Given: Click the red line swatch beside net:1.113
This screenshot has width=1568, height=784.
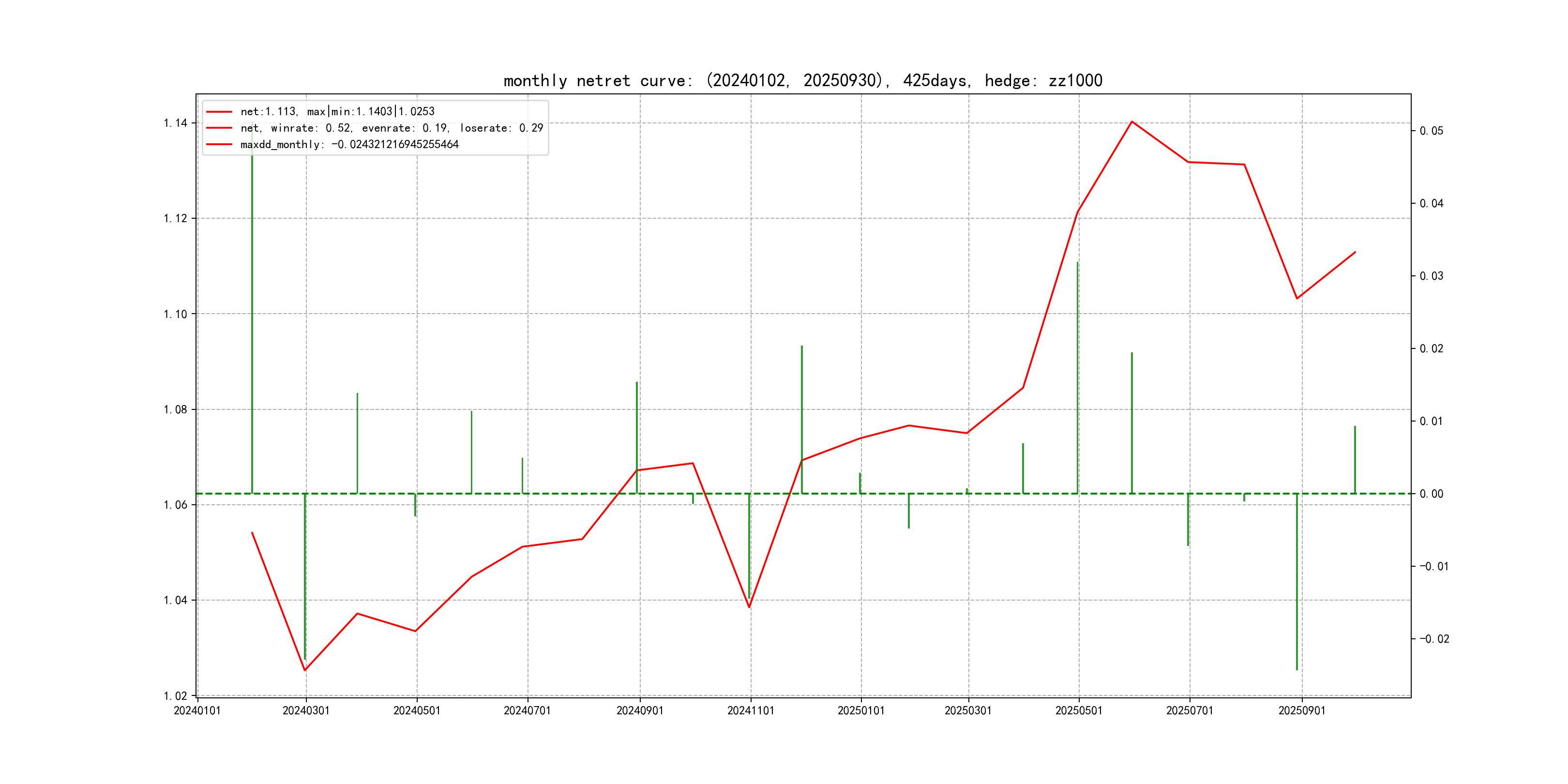Looking at the screenshot, I should [219, 111].
